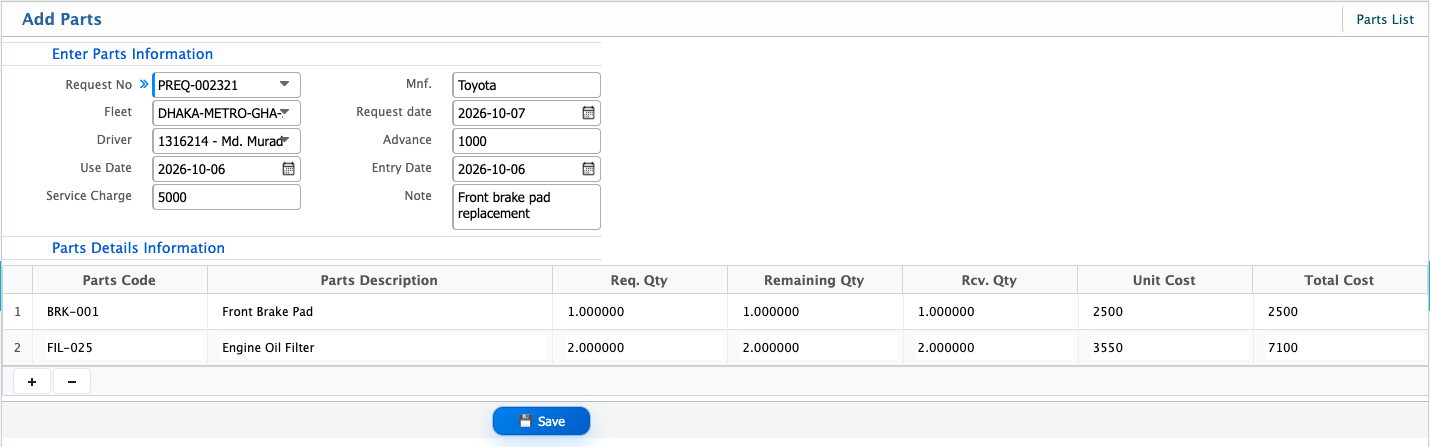
Task: Click row number 2 in parts table
Action: [x=18, y=348]
